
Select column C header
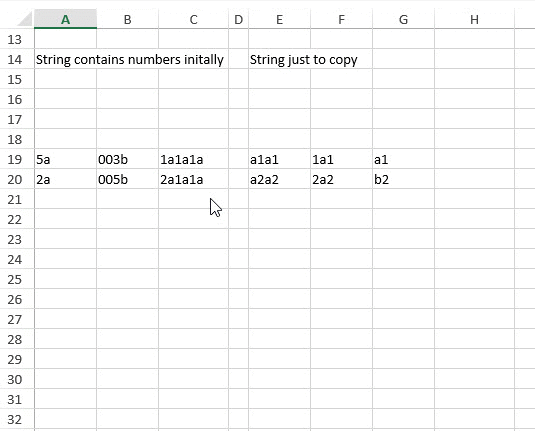(x=193, y=19)
